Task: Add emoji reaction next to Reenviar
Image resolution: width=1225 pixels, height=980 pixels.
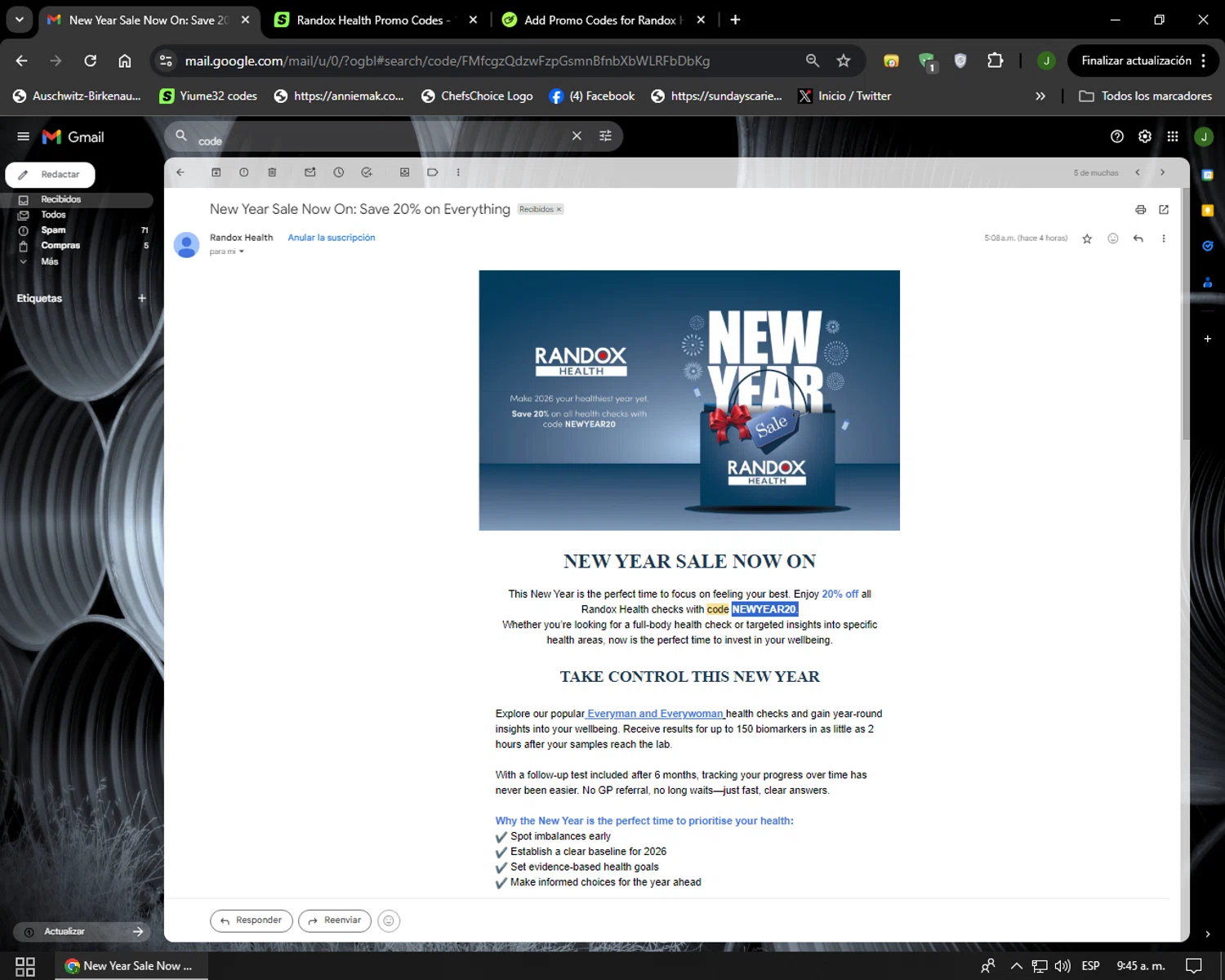Action: tap(389, 921)
